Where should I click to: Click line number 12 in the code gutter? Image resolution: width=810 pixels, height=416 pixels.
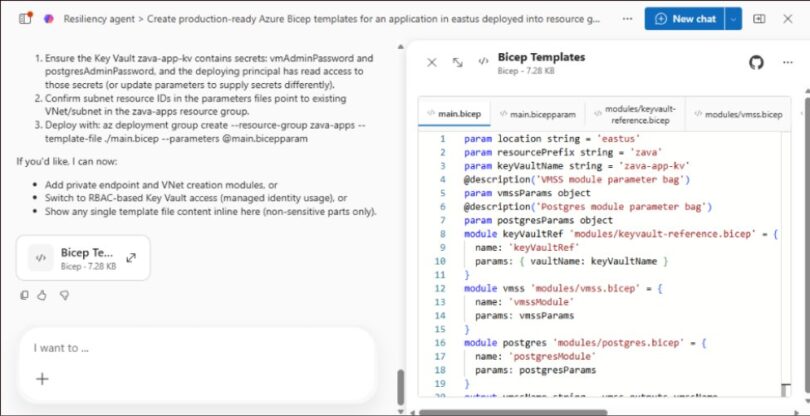pos(440,288)
